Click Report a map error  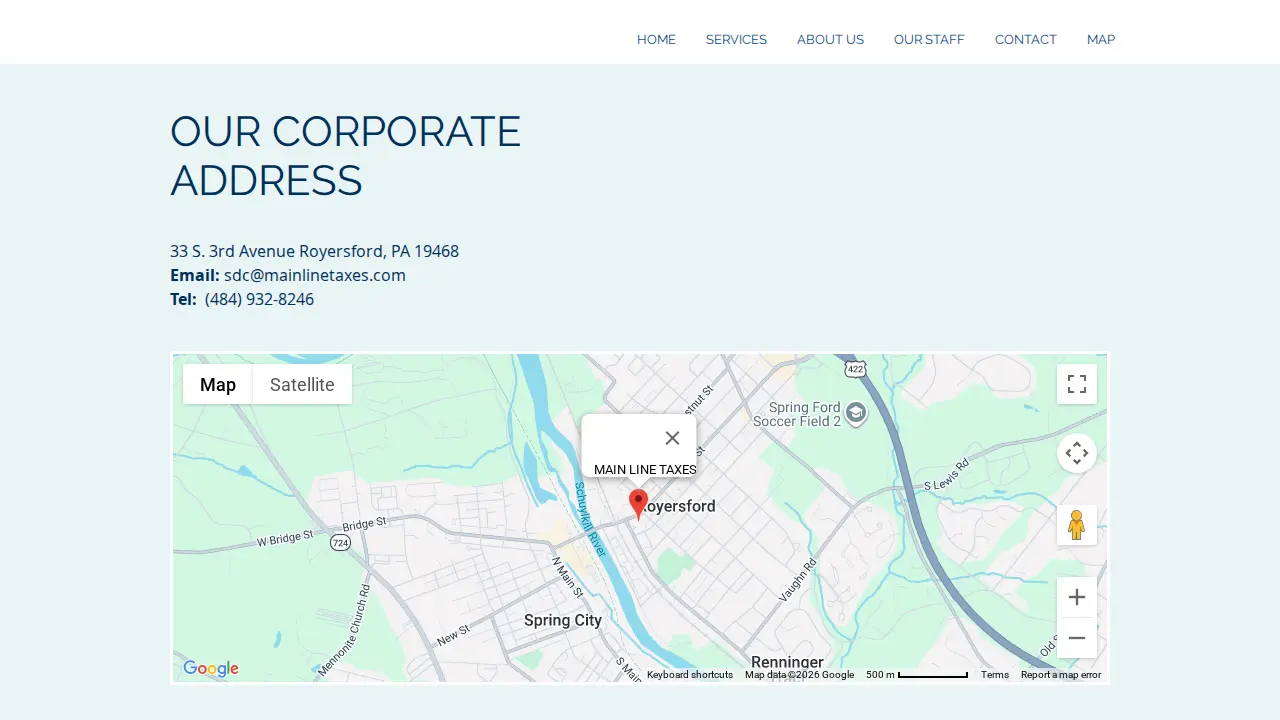click(1061, 675)
